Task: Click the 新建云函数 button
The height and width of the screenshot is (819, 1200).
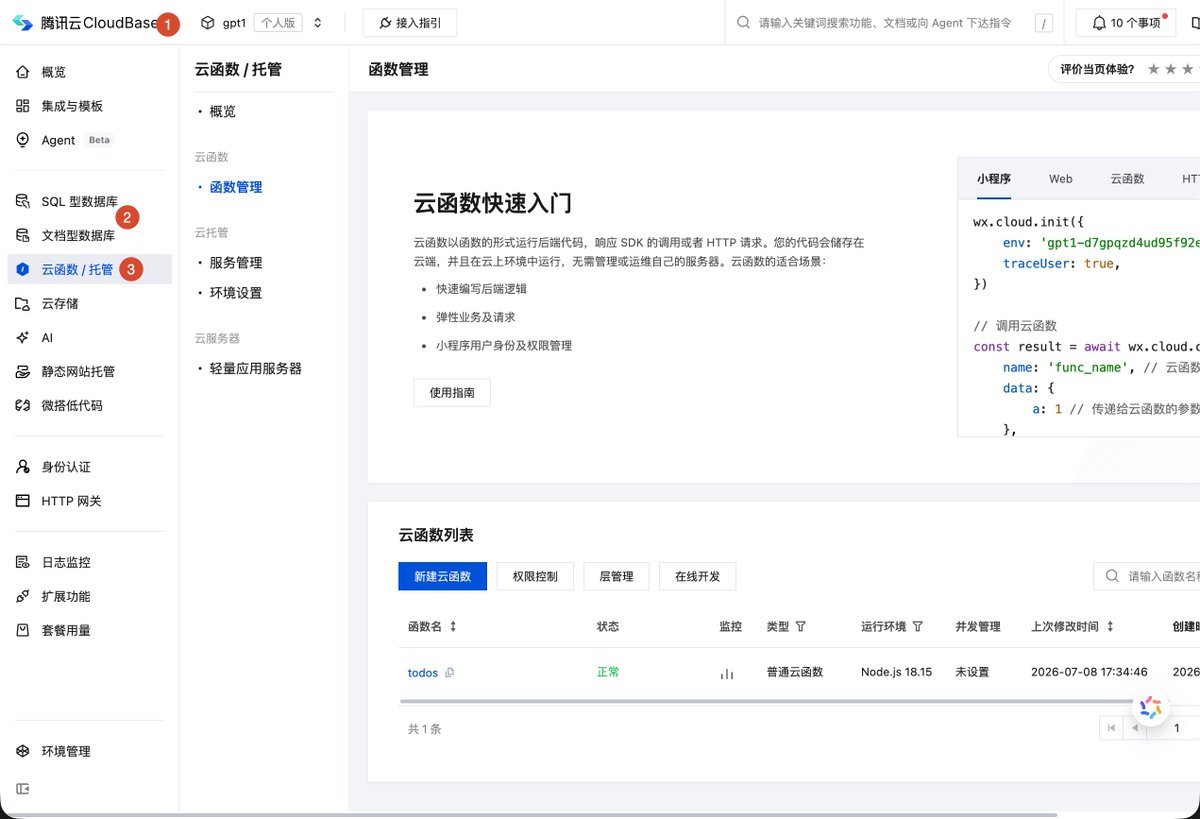Action: click(442, 576)
